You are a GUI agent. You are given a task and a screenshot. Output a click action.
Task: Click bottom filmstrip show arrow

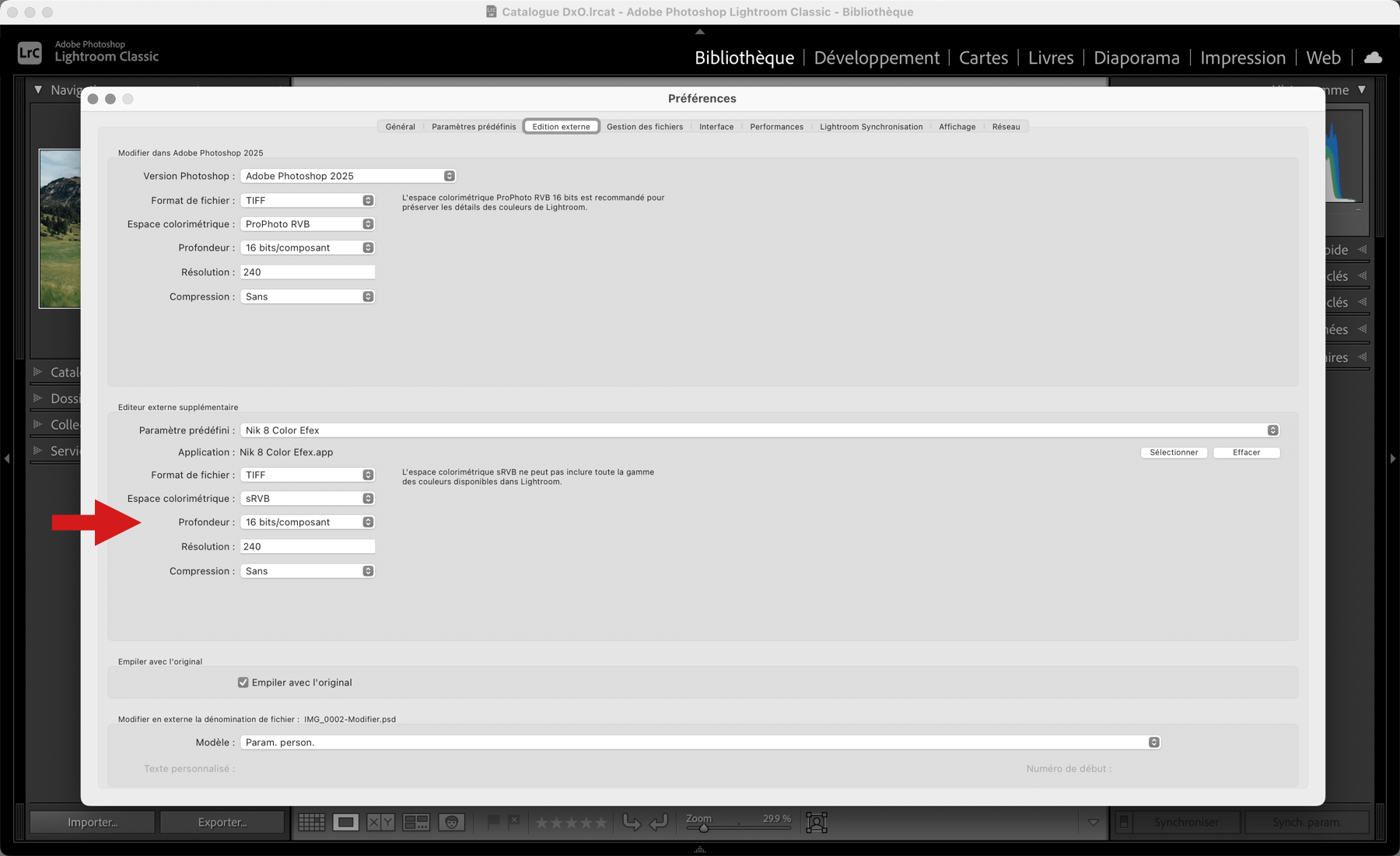[700, 849]
